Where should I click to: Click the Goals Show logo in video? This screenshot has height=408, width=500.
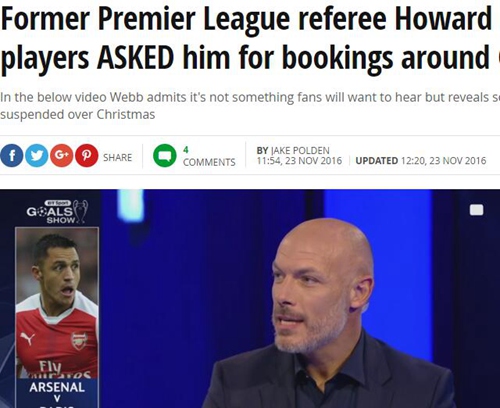coord(57,212)
